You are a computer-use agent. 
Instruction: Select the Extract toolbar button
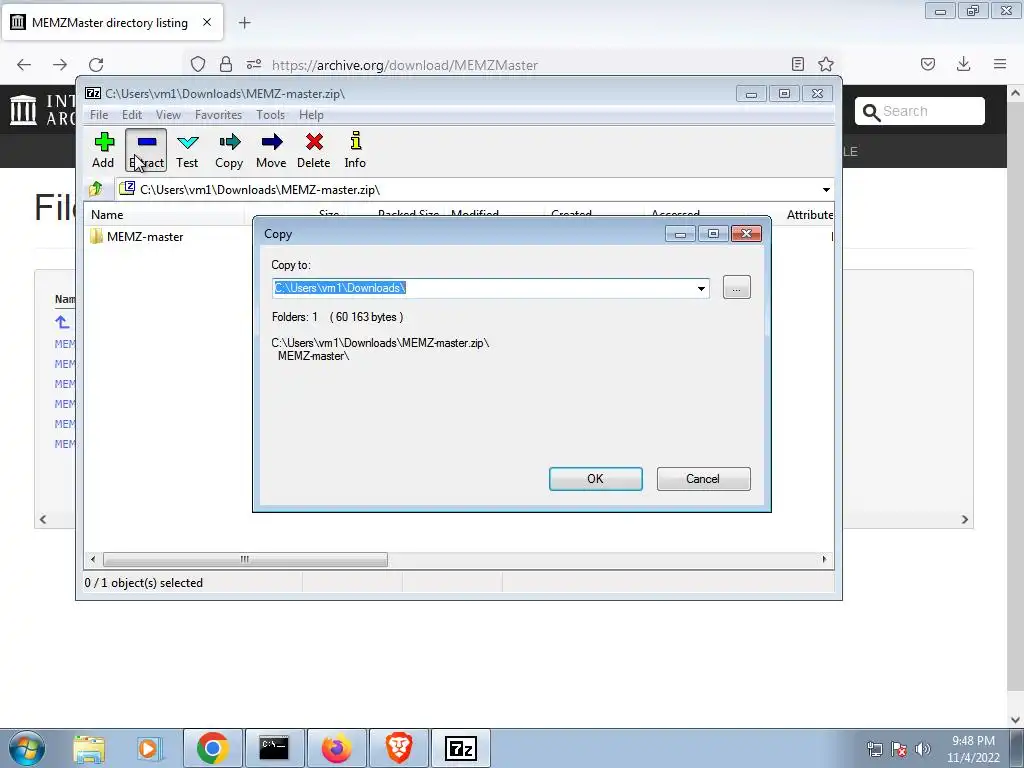coord(146,150)
